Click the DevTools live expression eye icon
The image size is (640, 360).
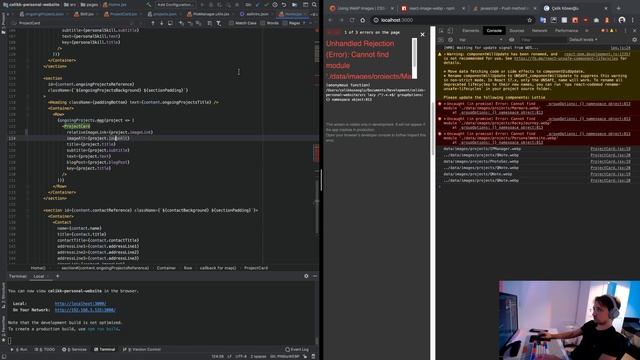pos(511,40)
